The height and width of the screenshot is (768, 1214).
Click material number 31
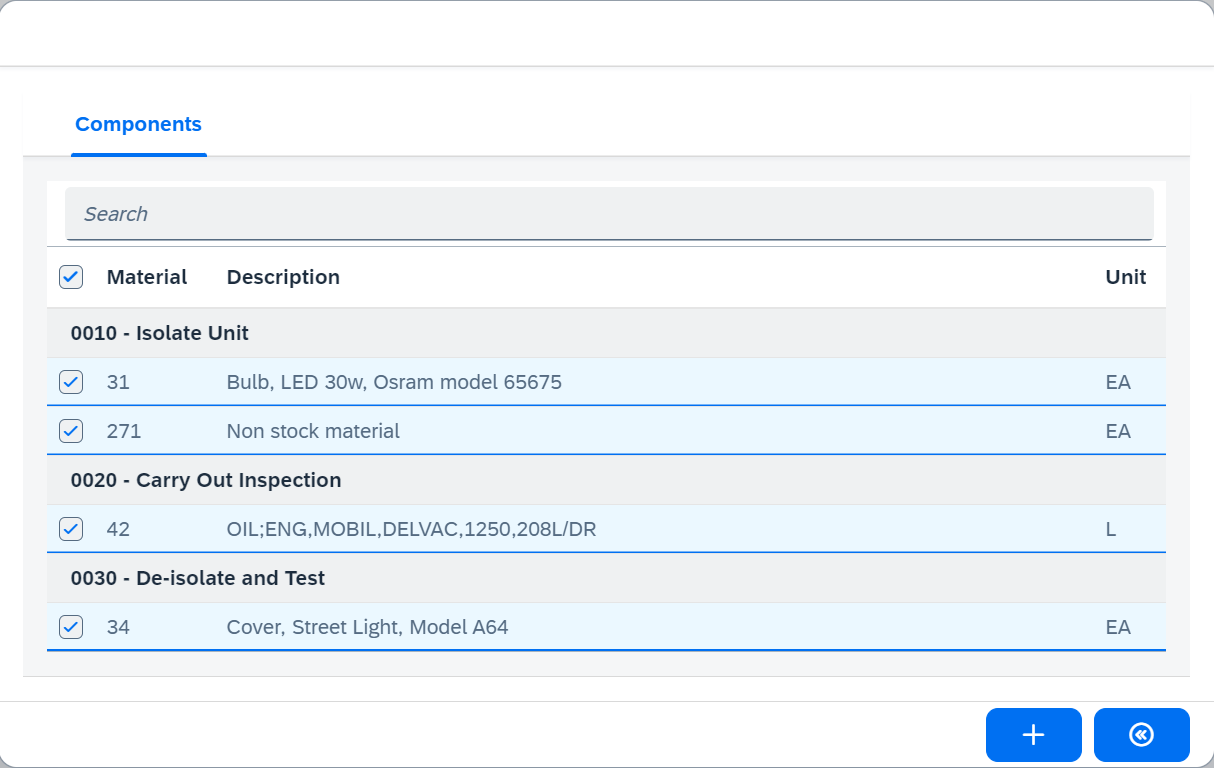(118, 382)
